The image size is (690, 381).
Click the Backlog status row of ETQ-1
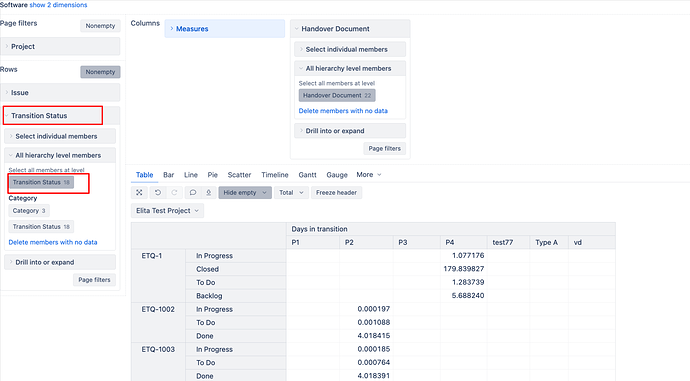(x=236, y=296)
